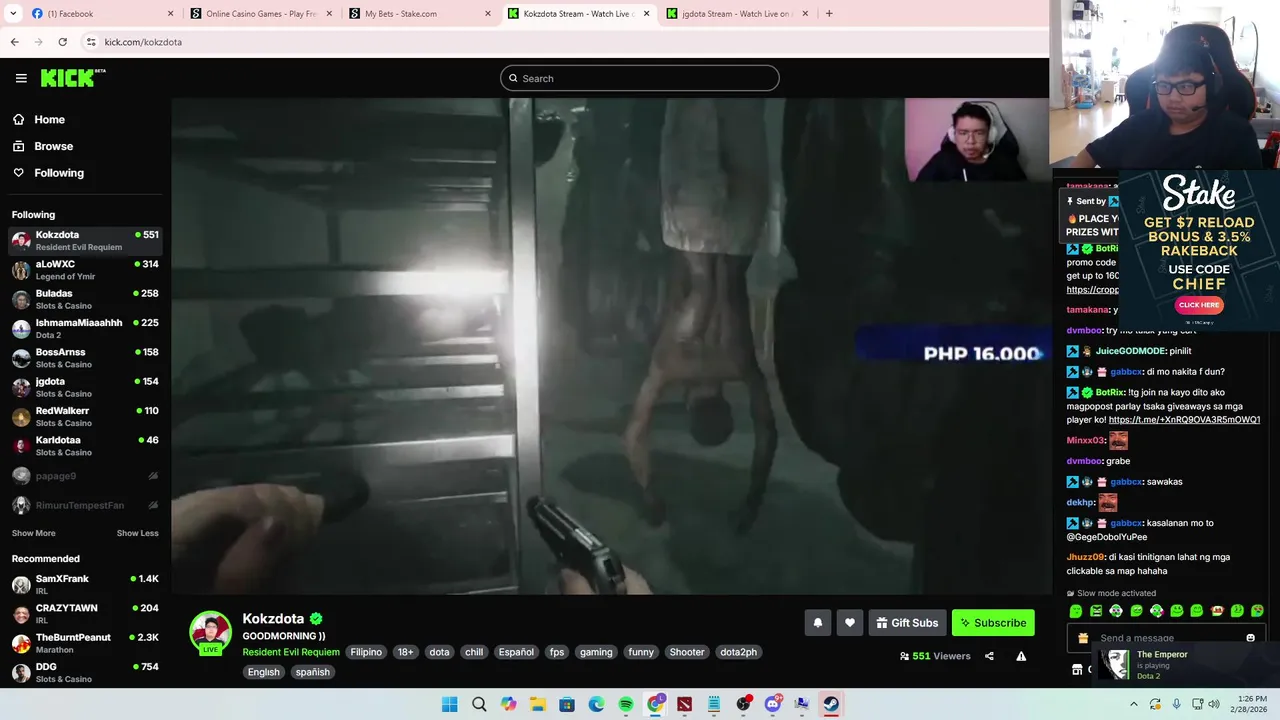Open volume control in system tray
Image resolution: width=1280 pixels, height=720 pixels.
tap(1214, 704)
